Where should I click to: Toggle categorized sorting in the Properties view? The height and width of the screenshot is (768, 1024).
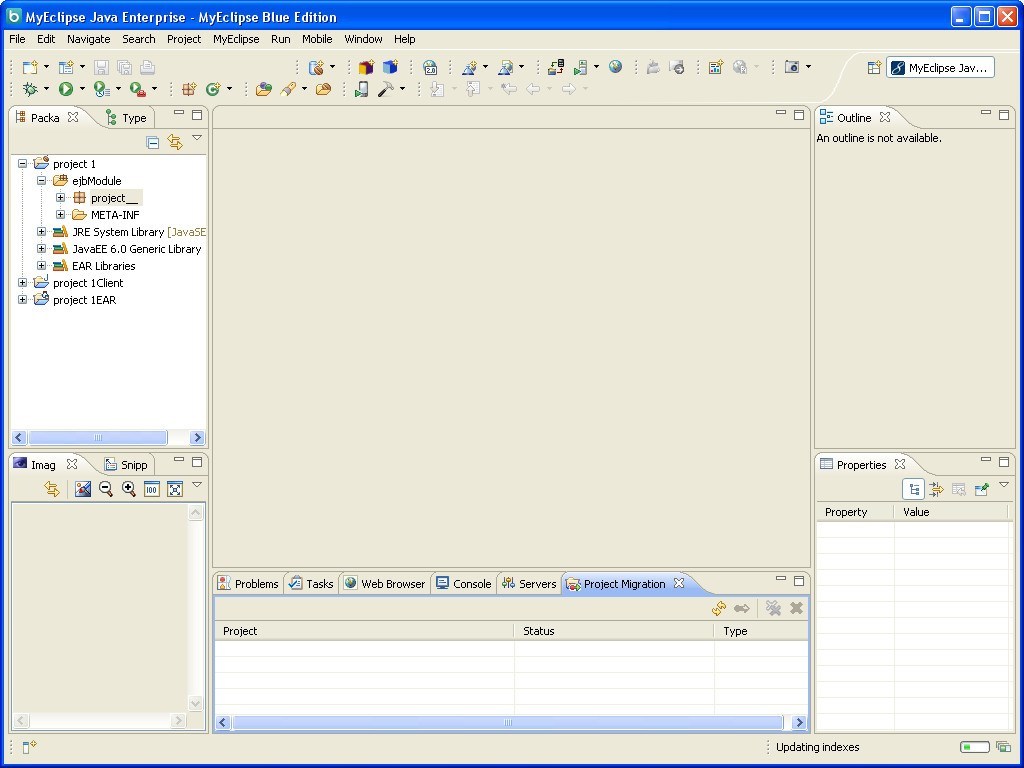coord(914,489)
